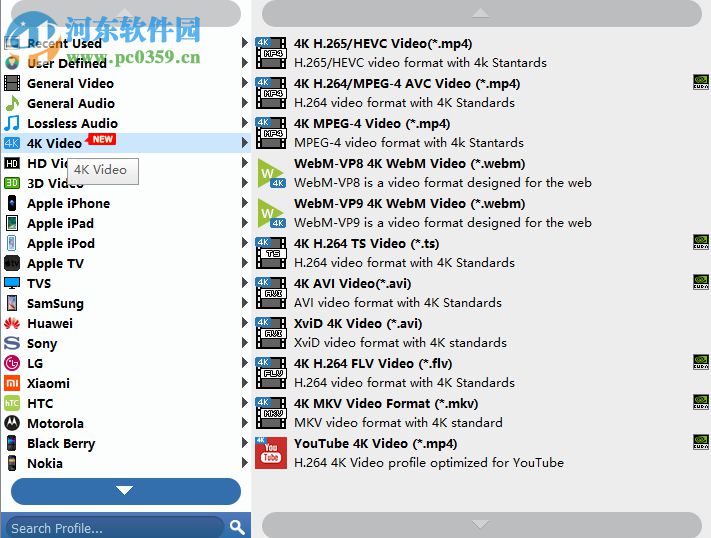Click the TVS monitor icon
The height and width of the screenshot is (538, 711).
12,283
